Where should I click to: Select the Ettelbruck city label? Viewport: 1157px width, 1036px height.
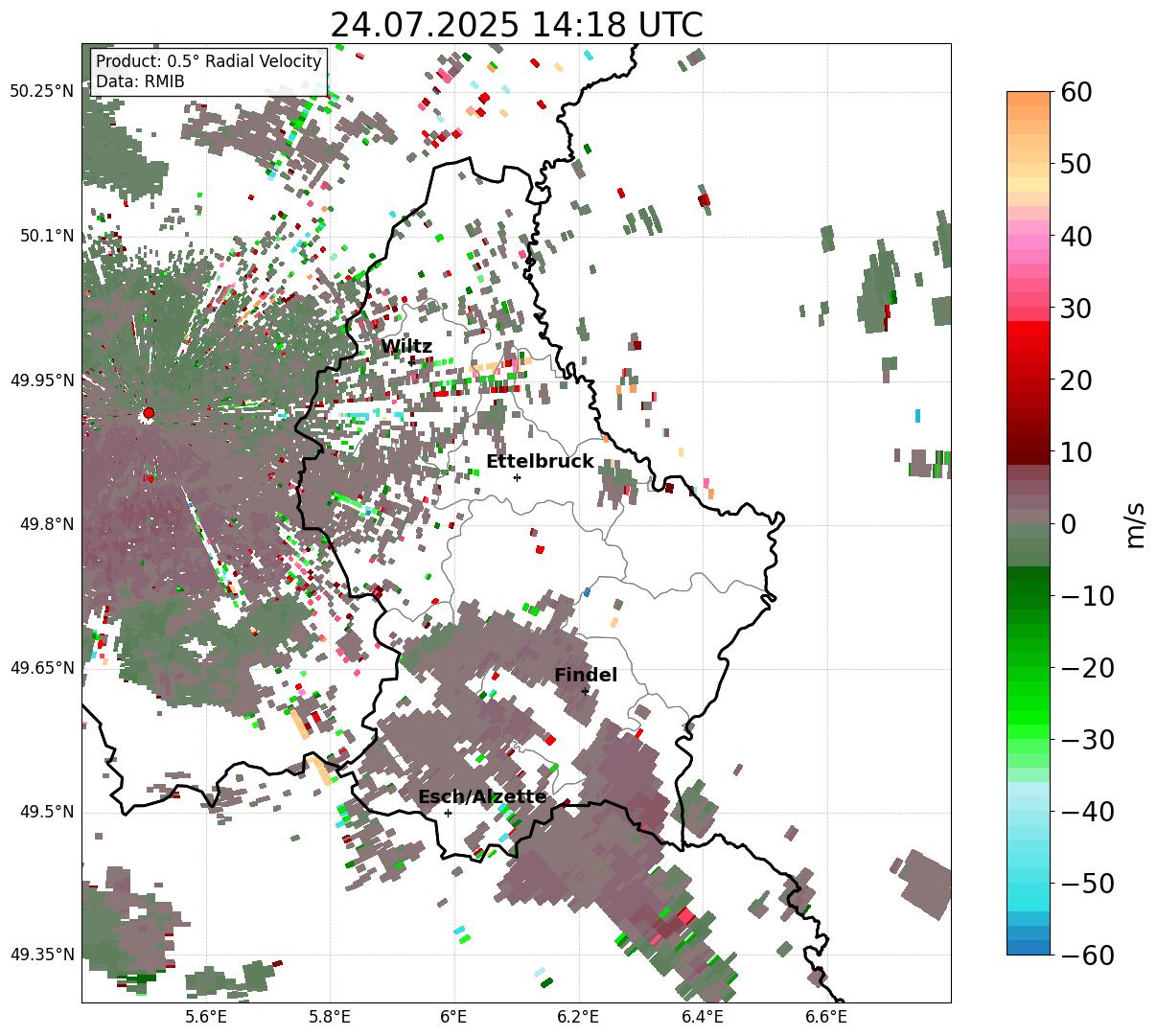click(540, 462)
